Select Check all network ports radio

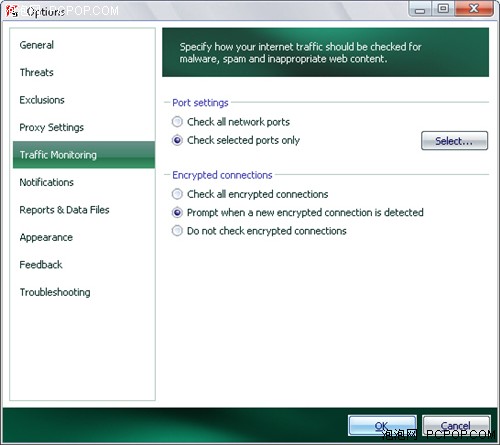click(177, 122)
